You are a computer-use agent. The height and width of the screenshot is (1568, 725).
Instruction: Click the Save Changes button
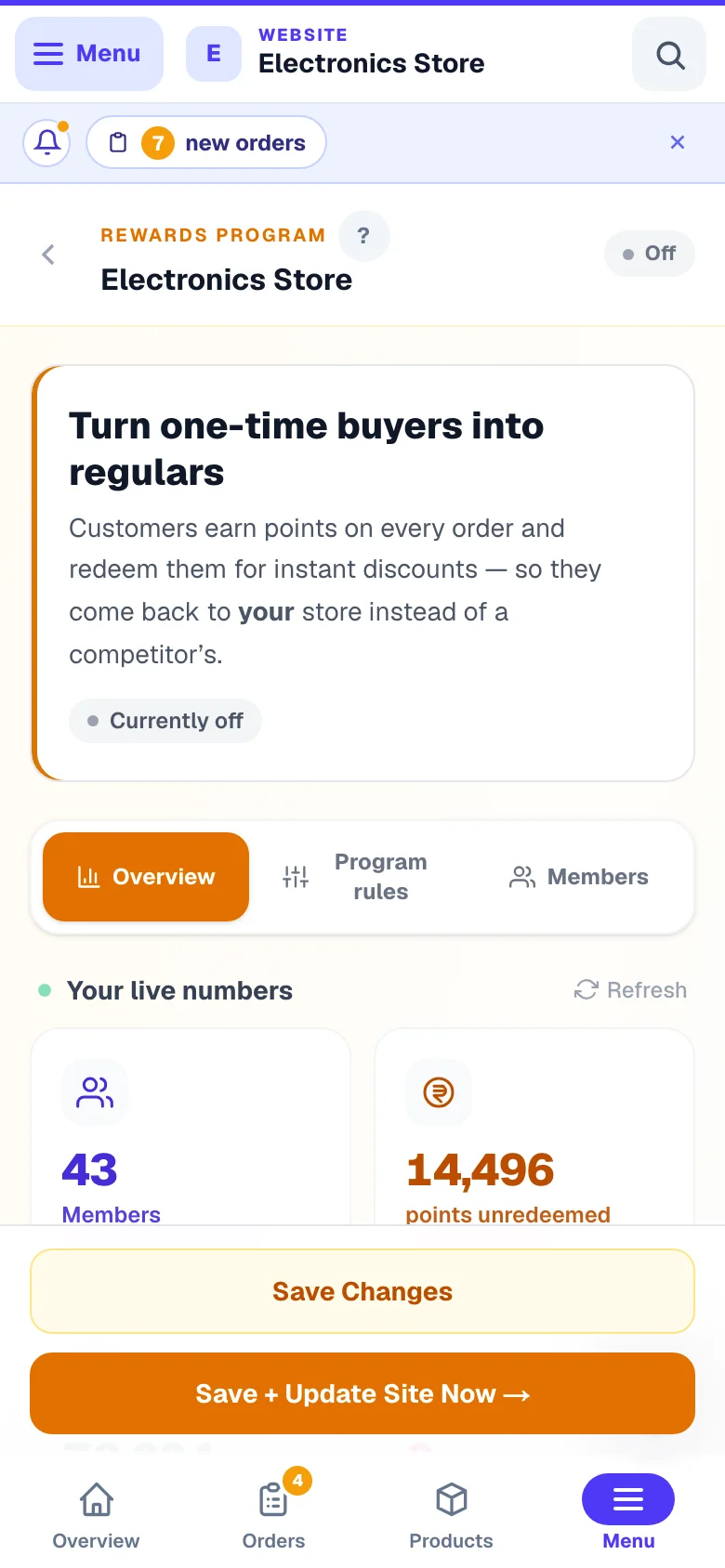click(362, 1291)
